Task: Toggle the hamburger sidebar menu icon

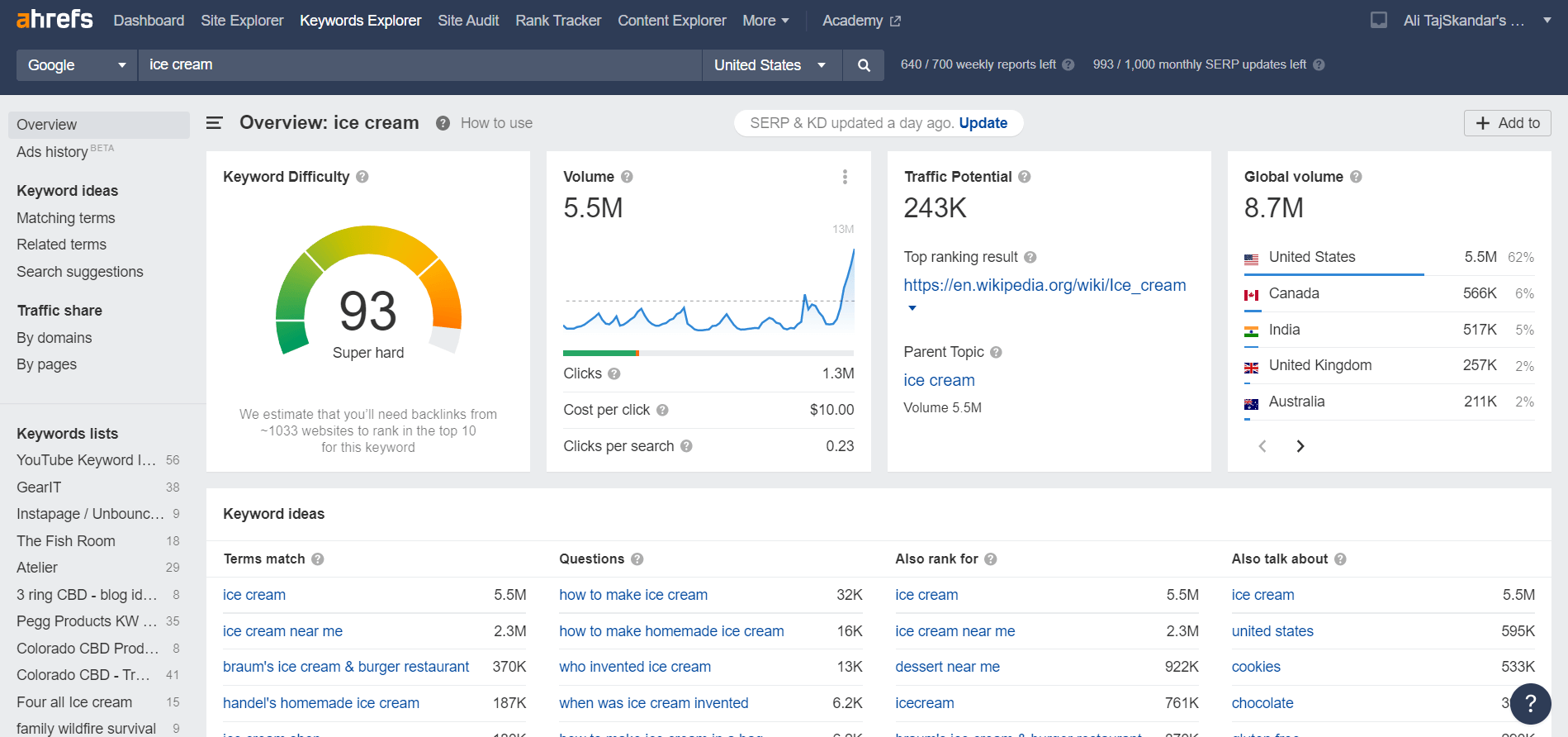Action: click(x=214, y=123)
